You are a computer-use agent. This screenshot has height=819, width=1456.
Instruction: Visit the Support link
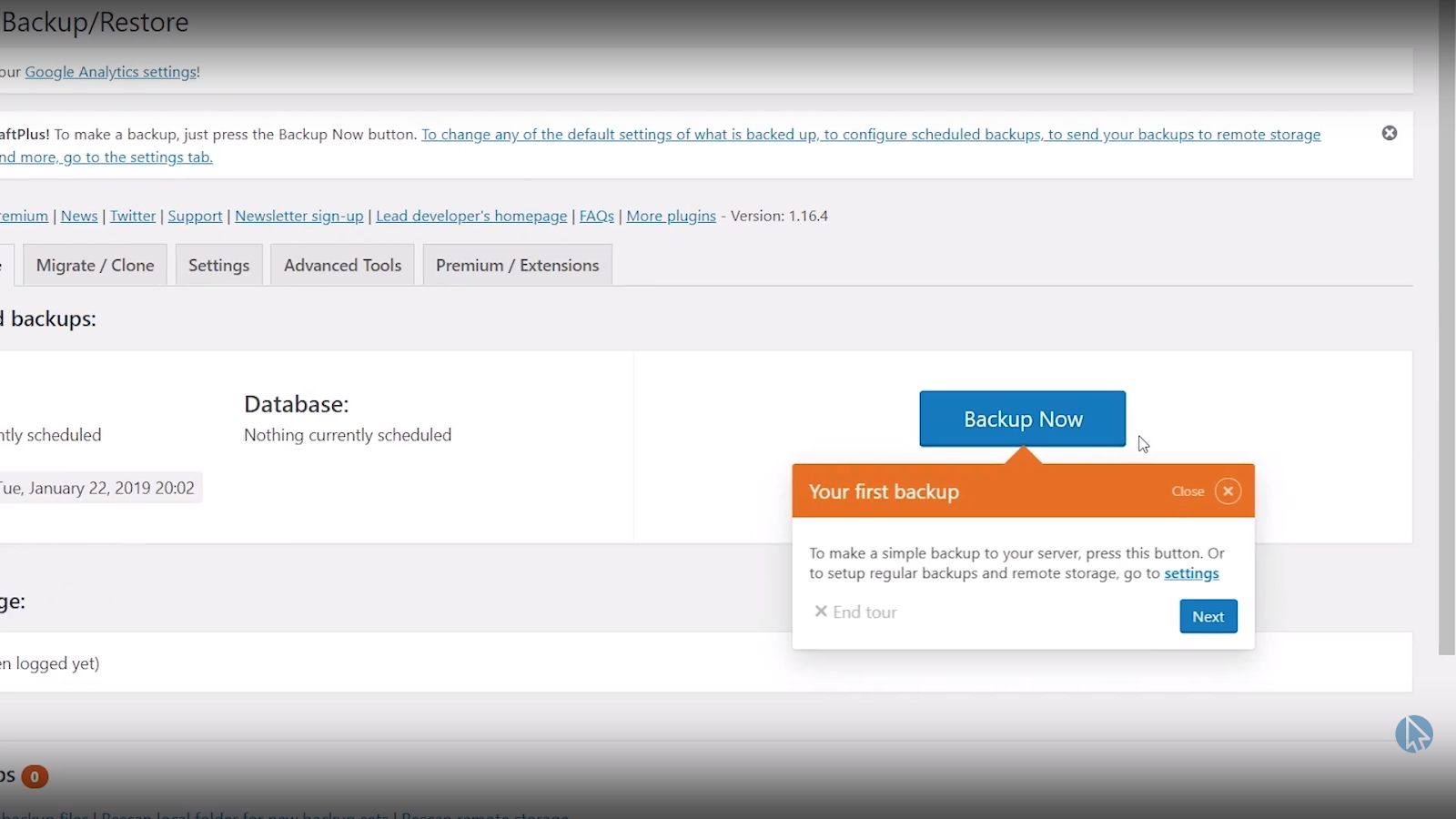click(x=195, y=216)
